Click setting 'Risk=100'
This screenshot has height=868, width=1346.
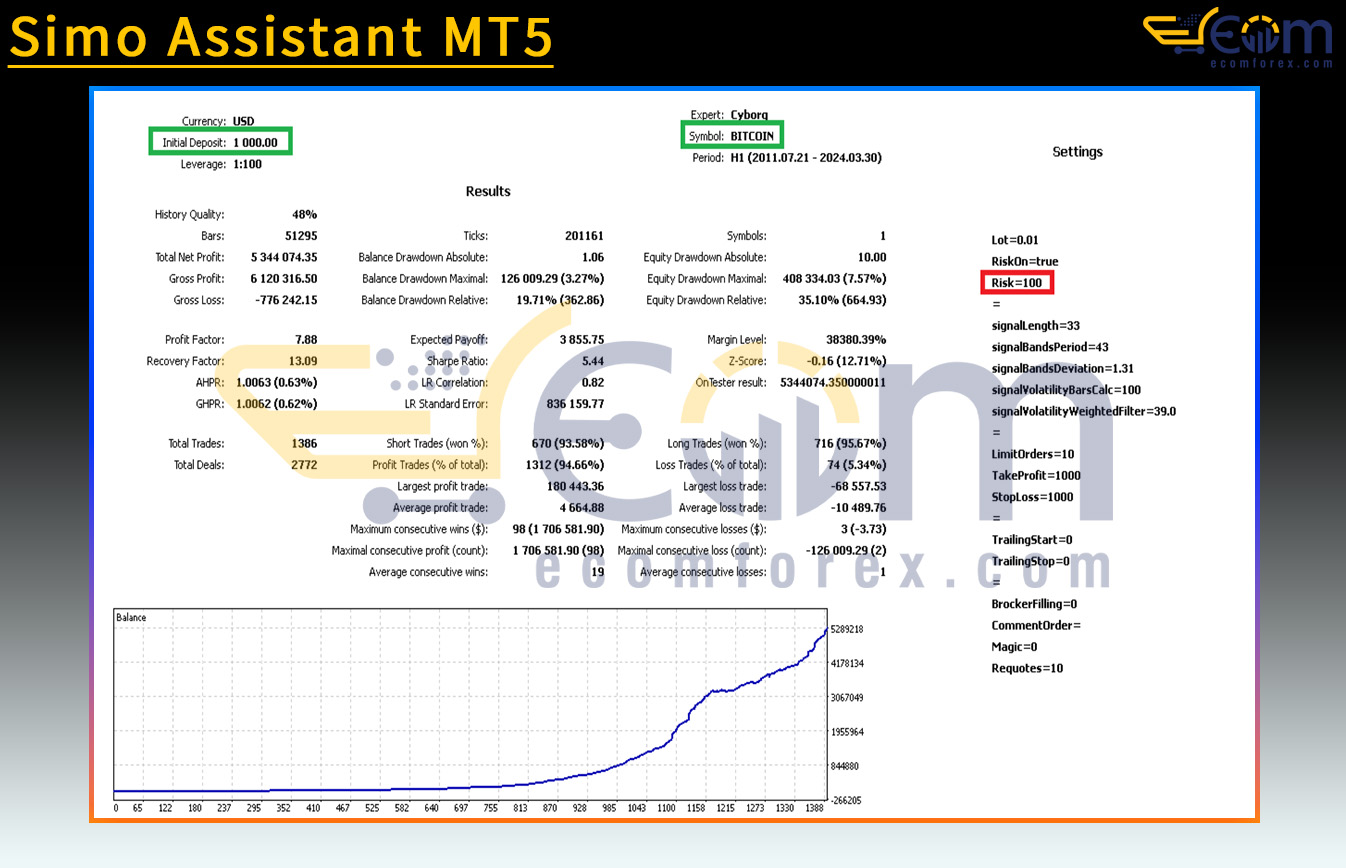[1017, 283]
